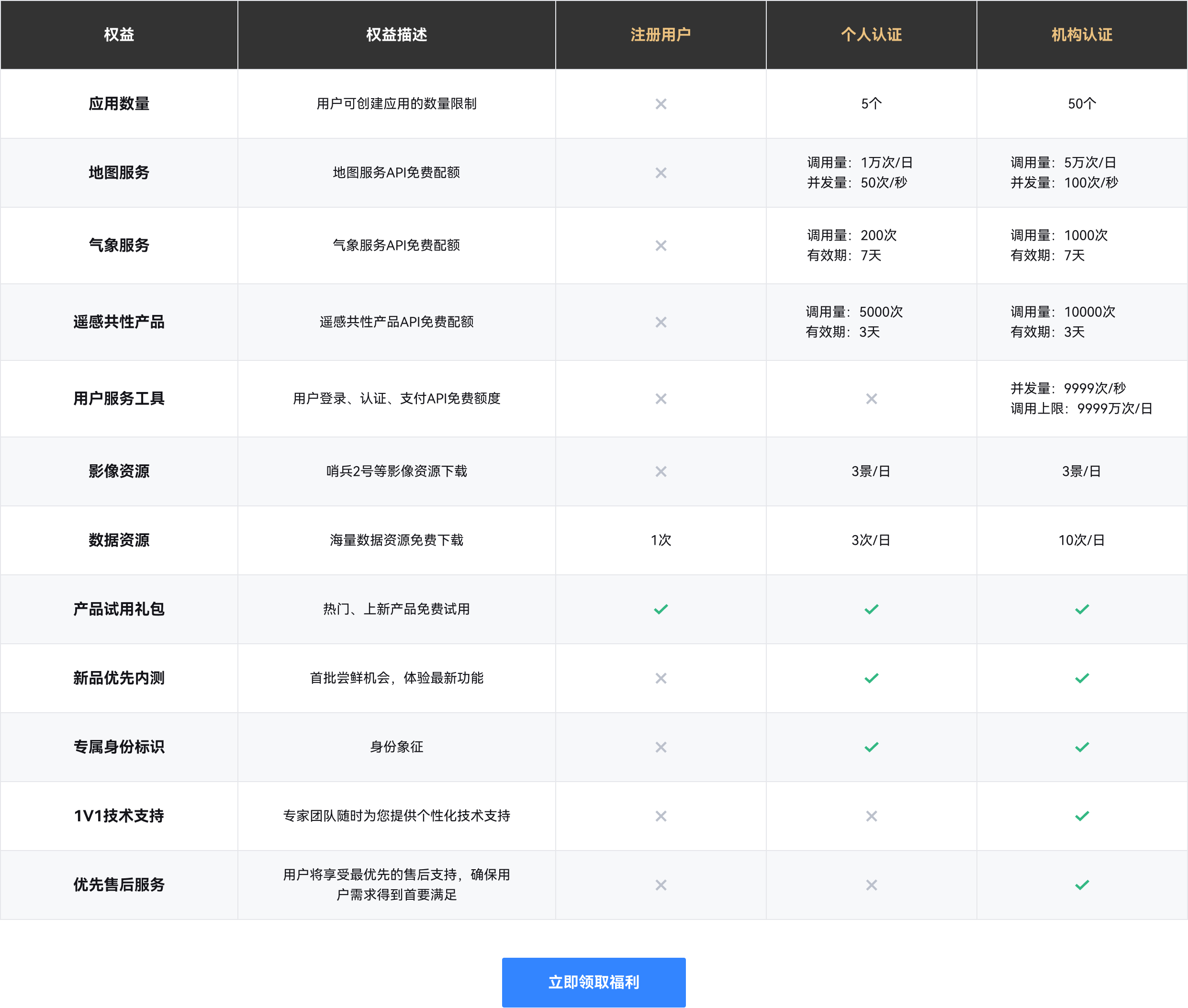Select the 个人认证 column header

tap(871, 35)
